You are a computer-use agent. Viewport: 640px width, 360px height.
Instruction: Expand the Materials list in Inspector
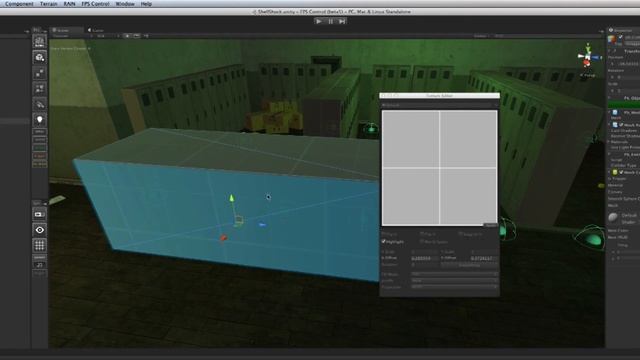click(x=609, y=142)
